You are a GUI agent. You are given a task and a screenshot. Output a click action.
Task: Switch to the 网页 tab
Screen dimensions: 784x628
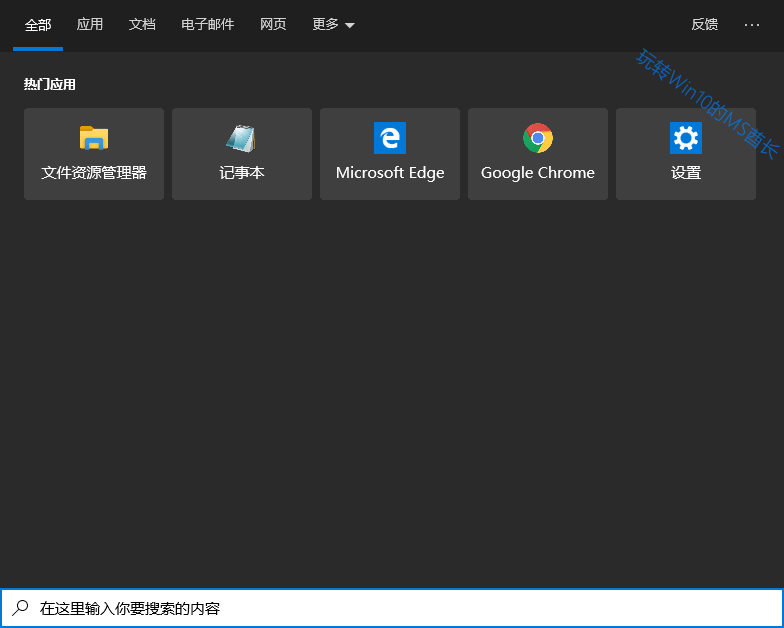[x=273, y=24]
